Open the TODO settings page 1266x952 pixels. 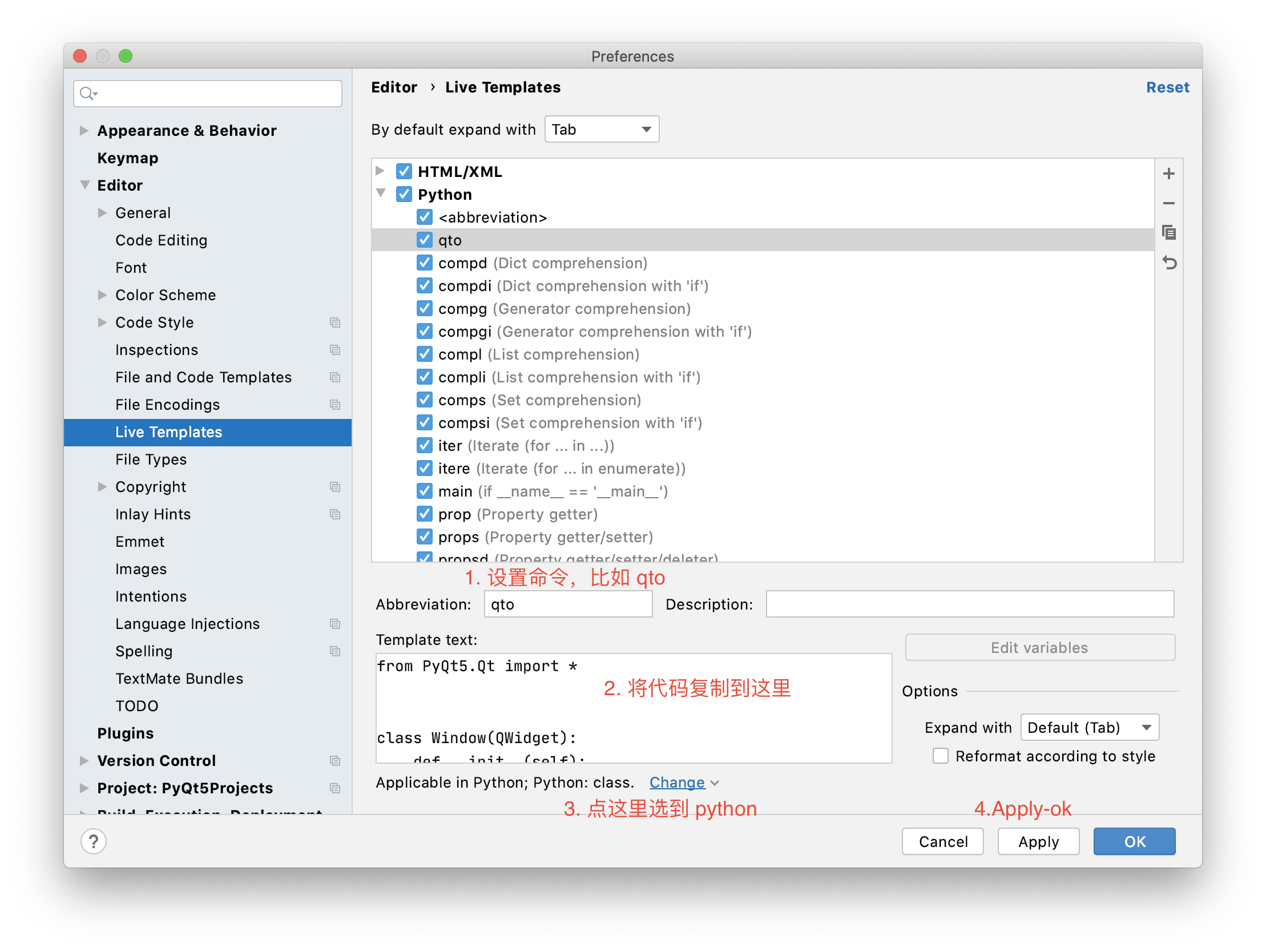pos(137,706)
